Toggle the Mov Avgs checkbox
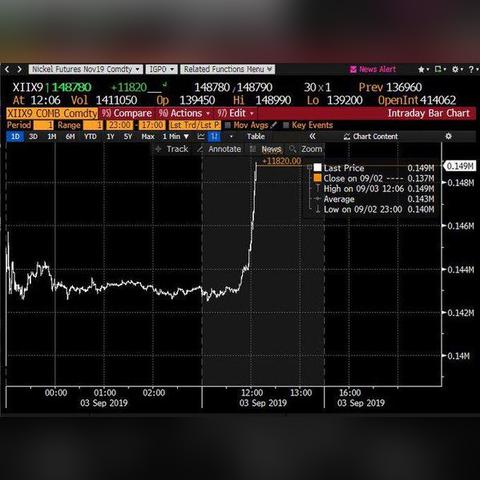The height and width of the screenshot is (480, 480). [x=228, y=125]
